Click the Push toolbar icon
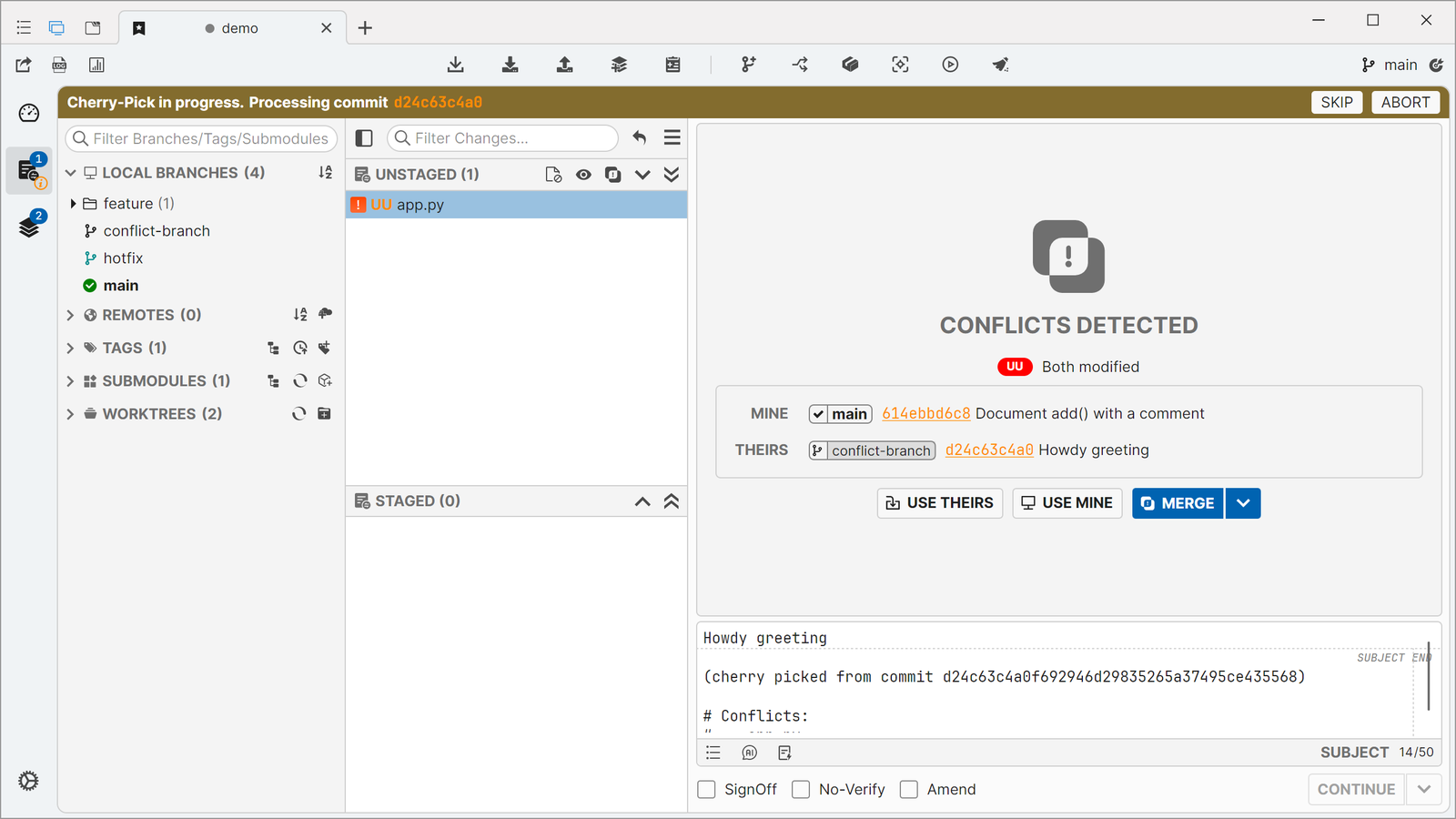The width and height of the screenshot is (1456, 819). pyautogui.click(x=565, y=65)
